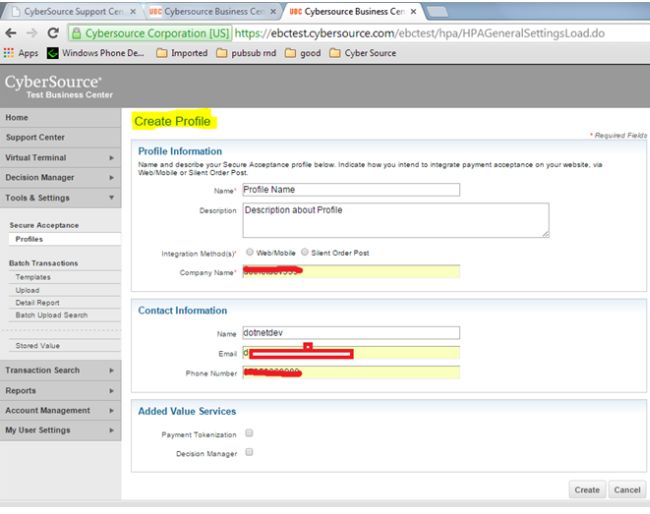Screen dimensions: 650x514
Task: Collapse the Tools & Settings menu
Action: coord(61,198)
